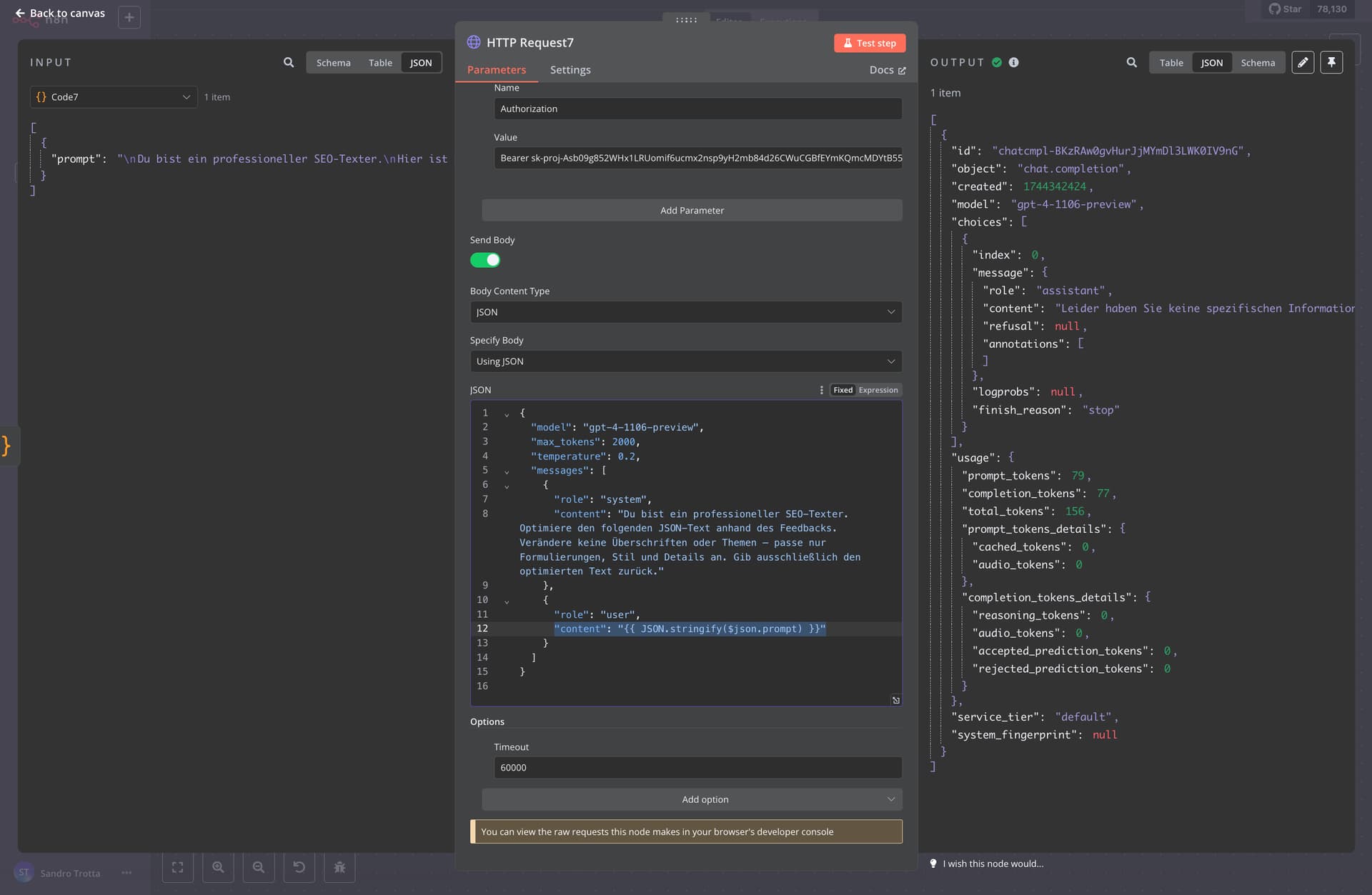Click the search icon in OUTPUT panel
The height and width of the screenshot is (895, 1372).
click(1132, 63)
